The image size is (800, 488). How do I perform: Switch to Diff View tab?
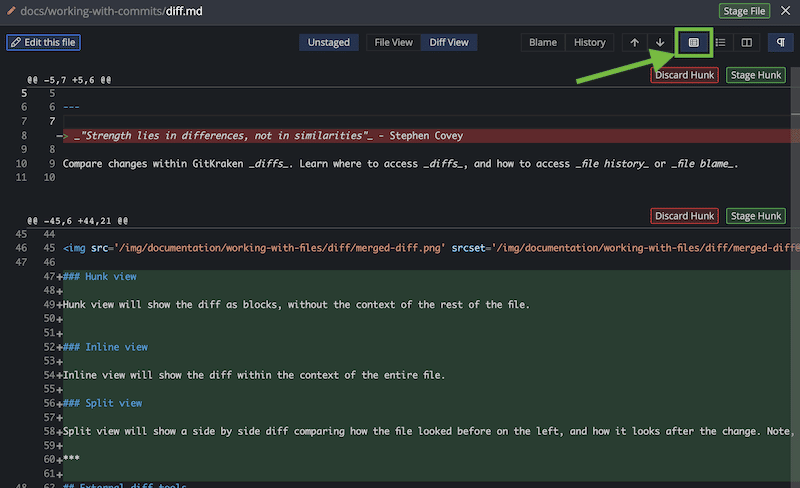tap(449, 42)
